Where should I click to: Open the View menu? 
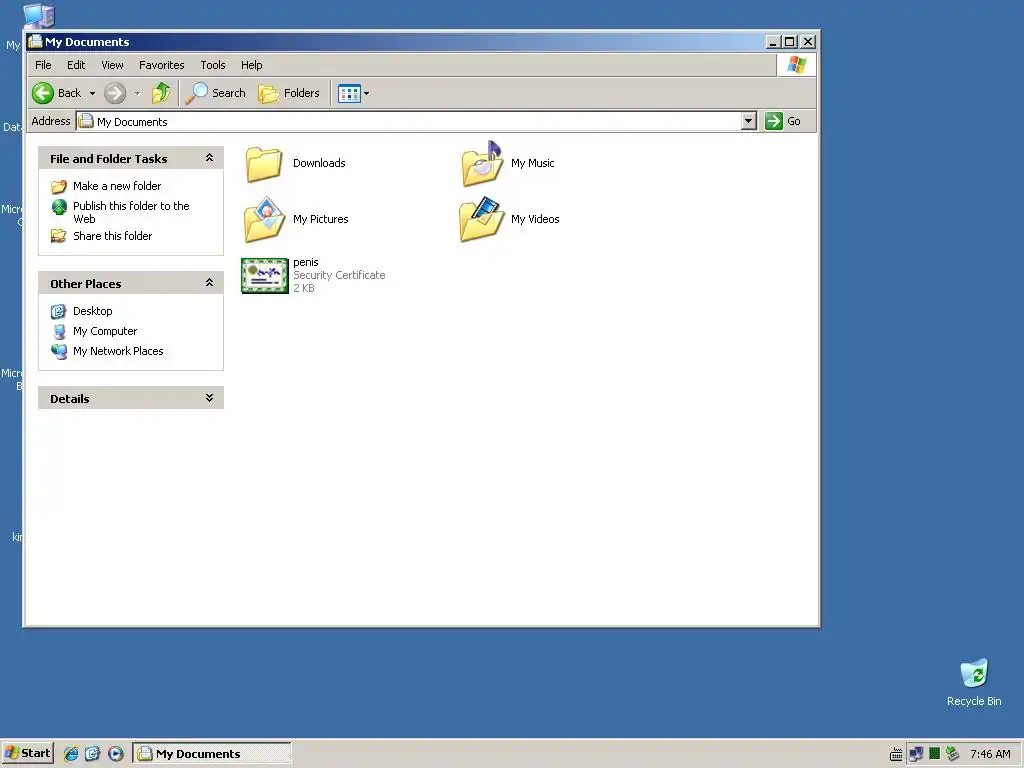(x=112, y=65)
